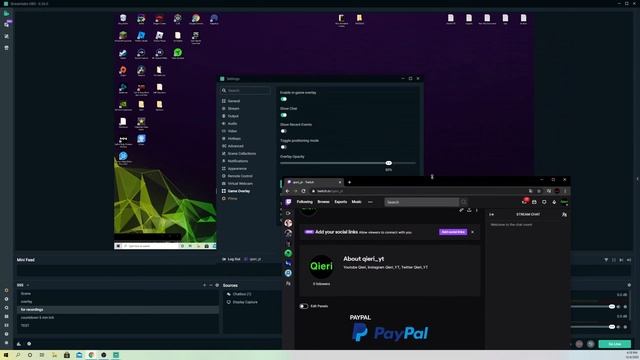Open Browse on Twitch navigation
The image size is (640, 360).
pos(323,202)
